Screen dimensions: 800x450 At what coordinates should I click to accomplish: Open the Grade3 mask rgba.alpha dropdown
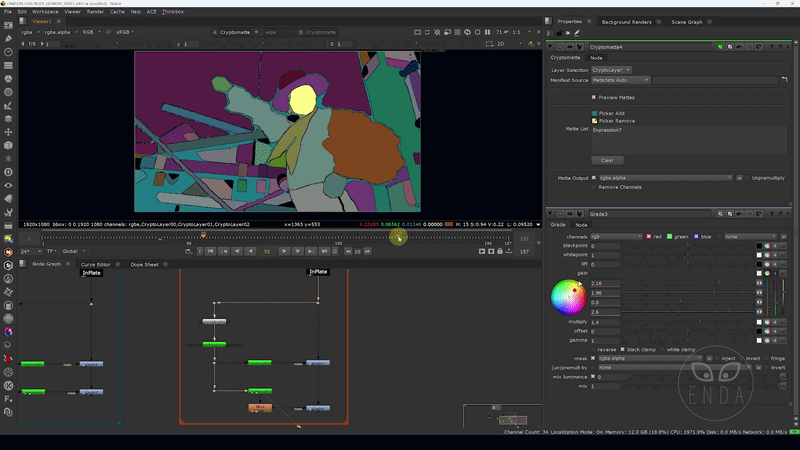click(650, 358)
